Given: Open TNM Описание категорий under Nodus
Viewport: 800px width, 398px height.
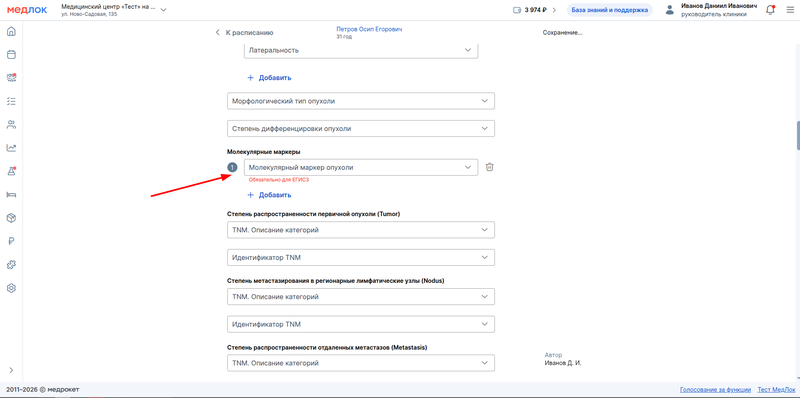Looking at the screenshot, I should click(361, 296).
